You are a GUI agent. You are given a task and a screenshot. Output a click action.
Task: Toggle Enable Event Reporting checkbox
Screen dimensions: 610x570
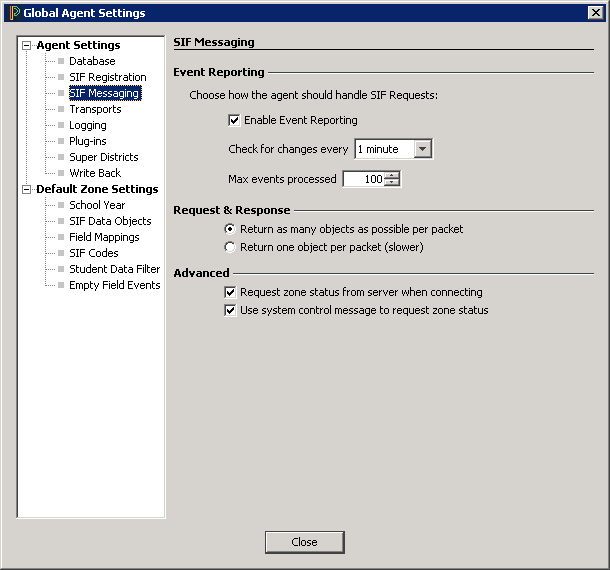pos(235,121)
